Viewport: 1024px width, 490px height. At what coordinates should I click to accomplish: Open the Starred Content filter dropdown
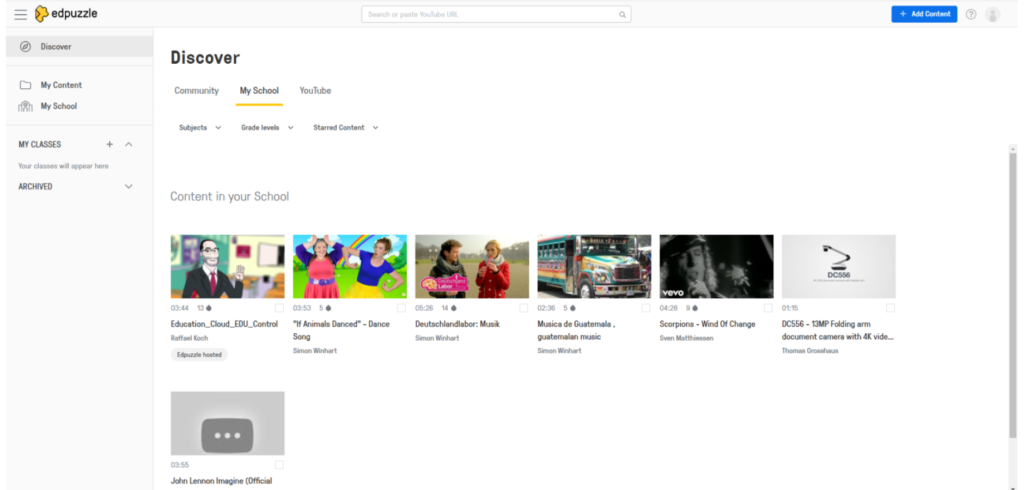pyautogui.click(x=345, y=127)
